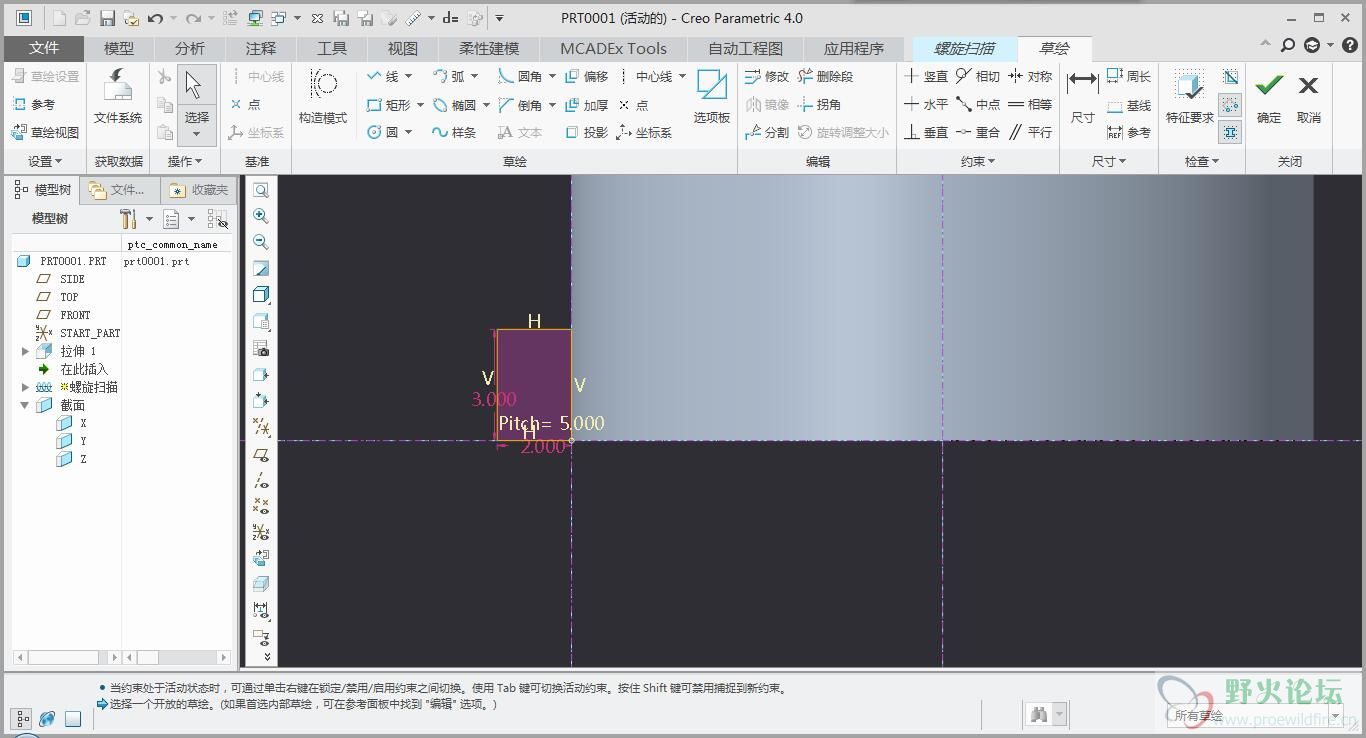Toggle plane display in graphics toolbar
1366x738 pixels.
[x=261, y=454]
